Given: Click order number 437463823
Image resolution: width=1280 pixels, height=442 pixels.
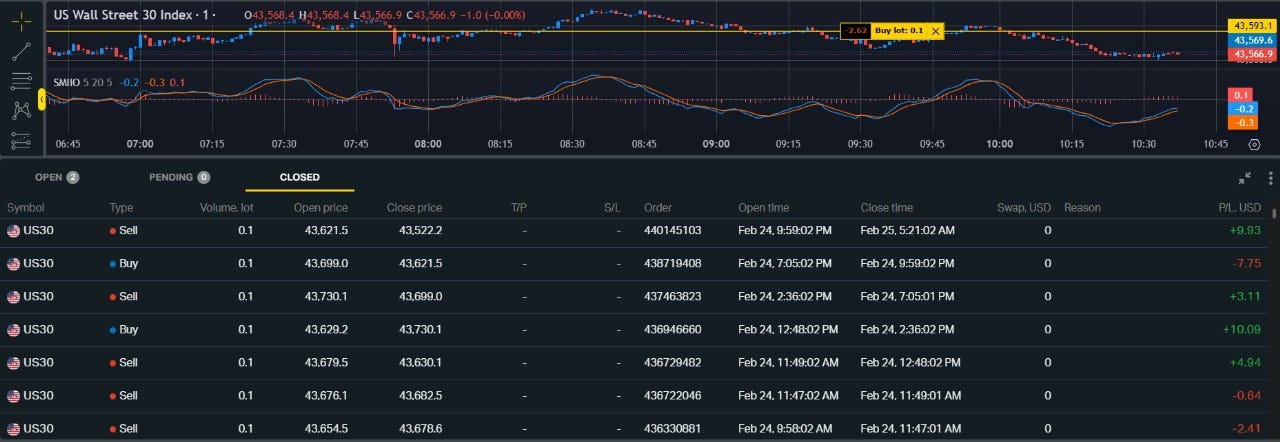Looking at the screenshot, I should click(x=672, y=296).
